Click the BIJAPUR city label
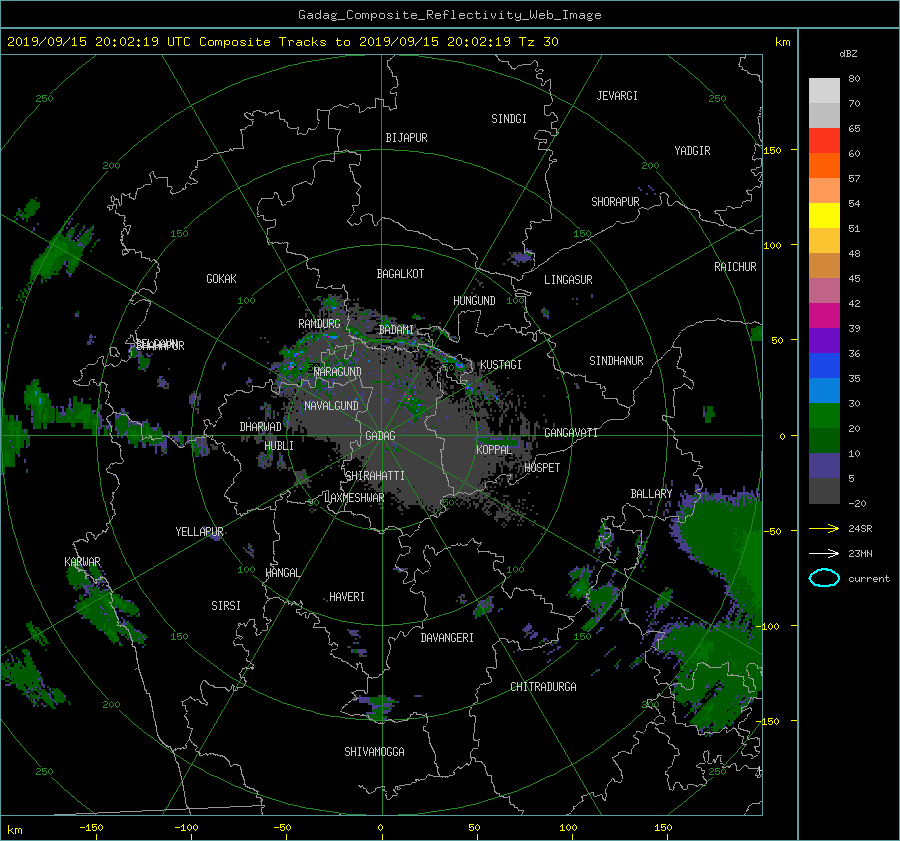Image resolution: width=900 pixels, height=841 pixels. (x=406, y=138)
